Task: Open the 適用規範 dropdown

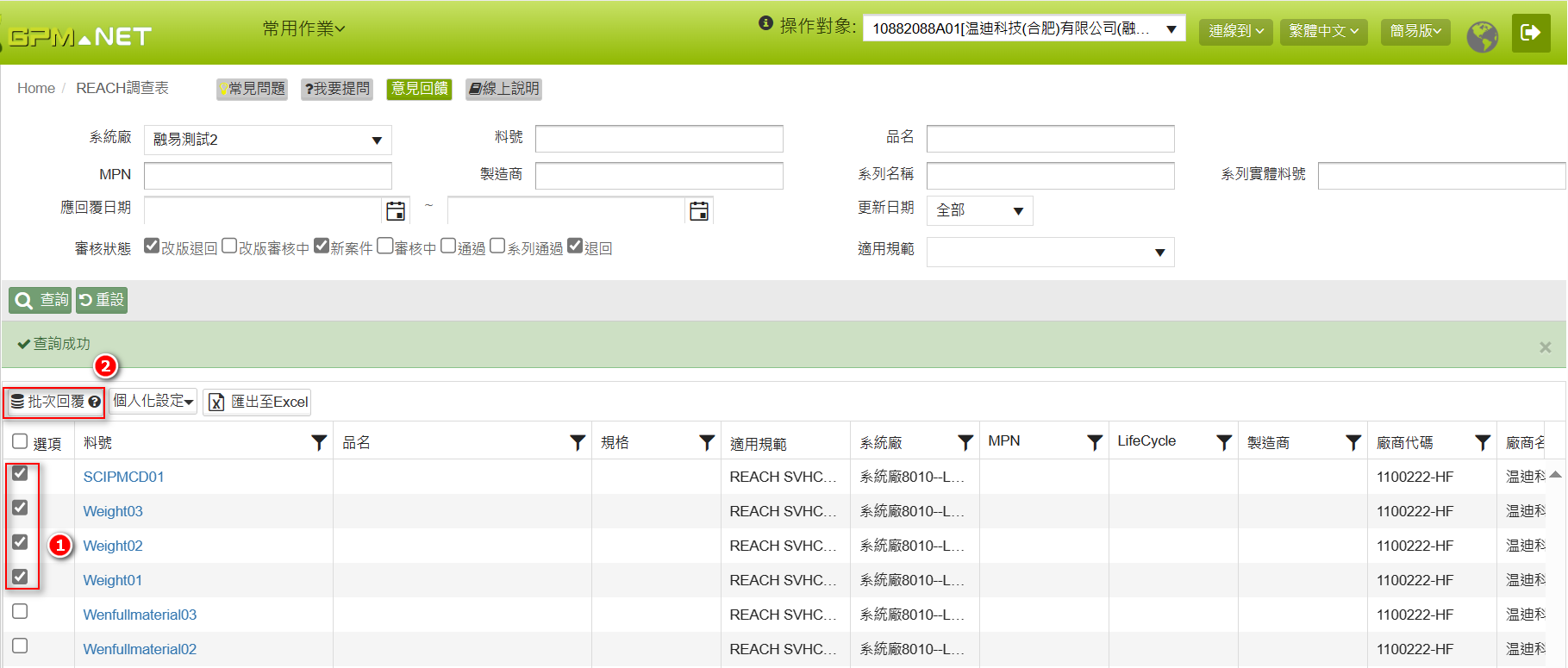Action: tap(1050, 252)
